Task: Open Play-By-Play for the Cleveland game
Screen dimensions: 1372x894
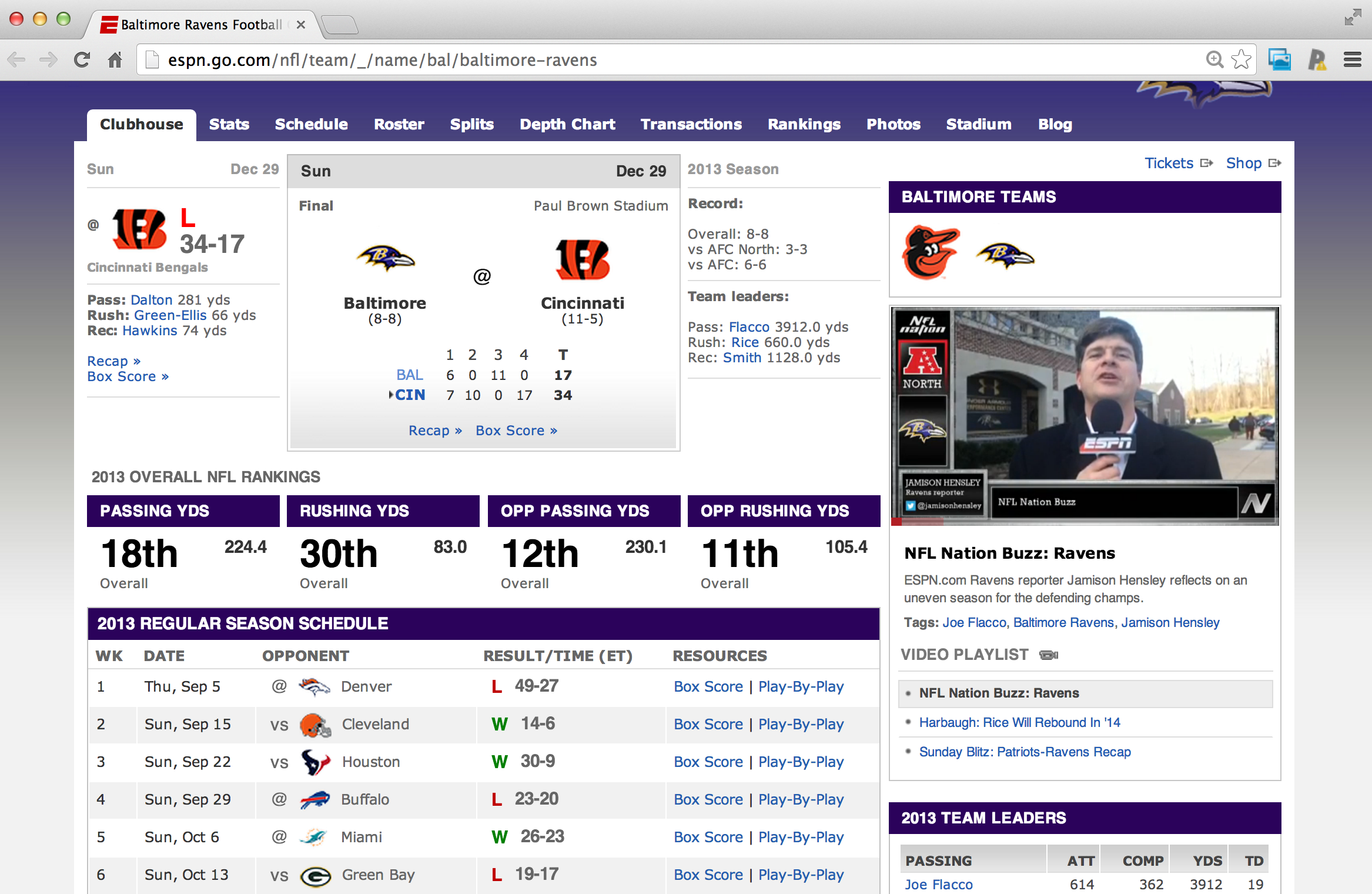Action: [801, 724]
